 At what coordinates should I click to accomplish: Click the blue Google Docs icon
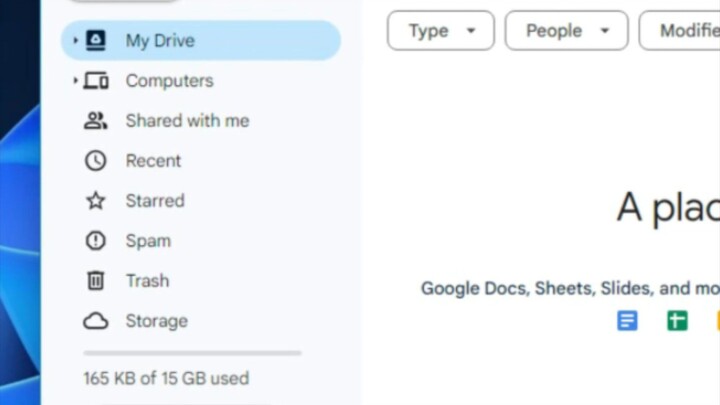[x=627, y=321]
